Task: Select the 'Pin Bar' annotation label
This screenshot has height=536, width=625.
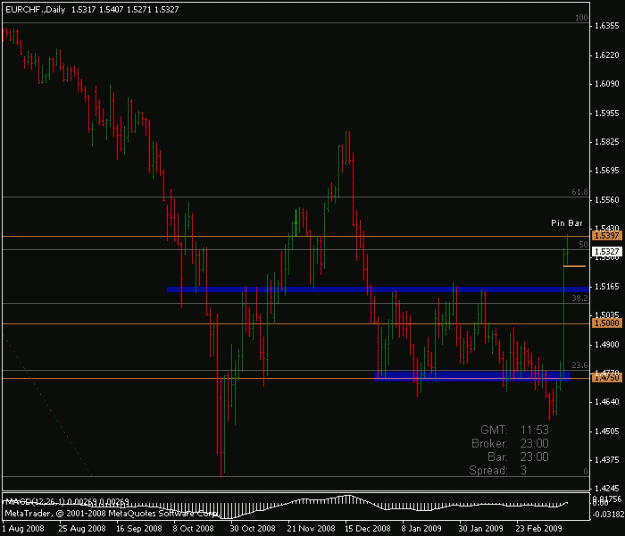Action: click(567, 223)
